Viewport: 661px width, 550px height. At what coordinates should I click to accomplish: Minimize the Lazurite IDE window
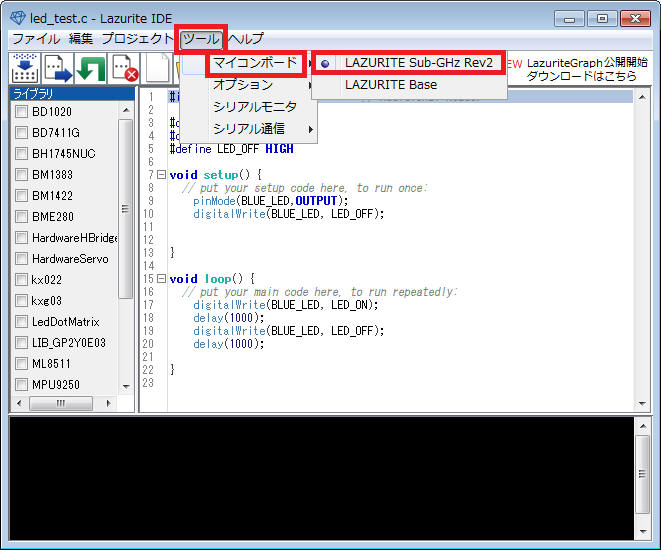pyautogui.click(x=569, y=19)
